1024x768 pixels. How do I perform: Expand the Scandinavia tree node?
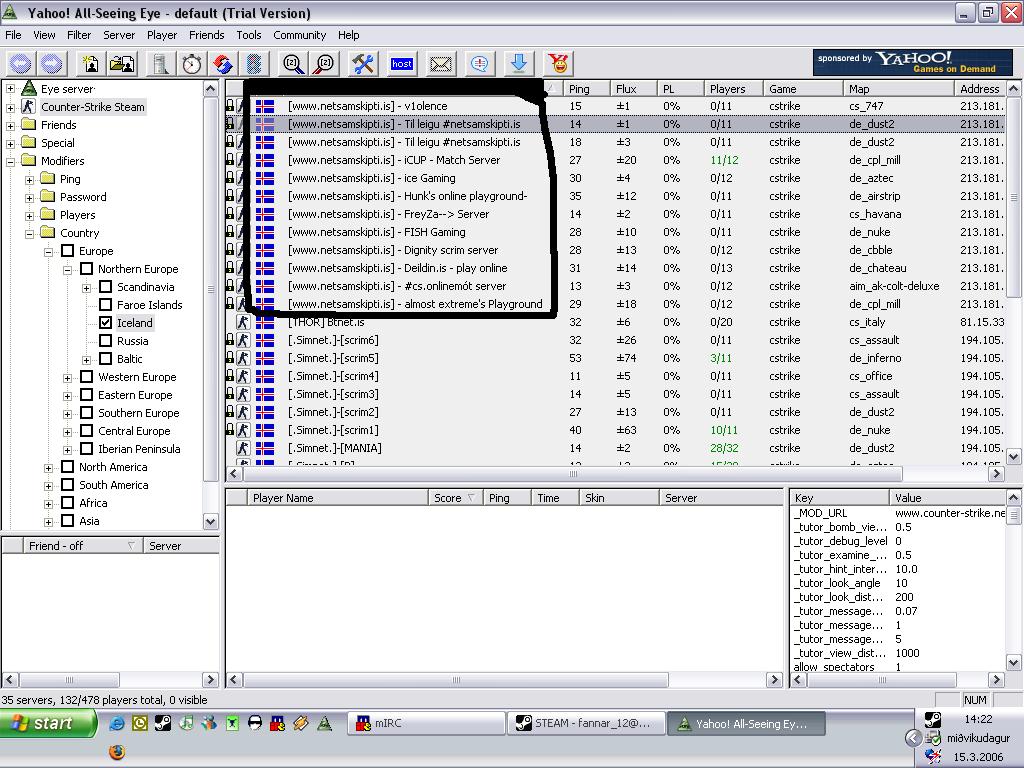pyautogui.click(x=86, y=287)
